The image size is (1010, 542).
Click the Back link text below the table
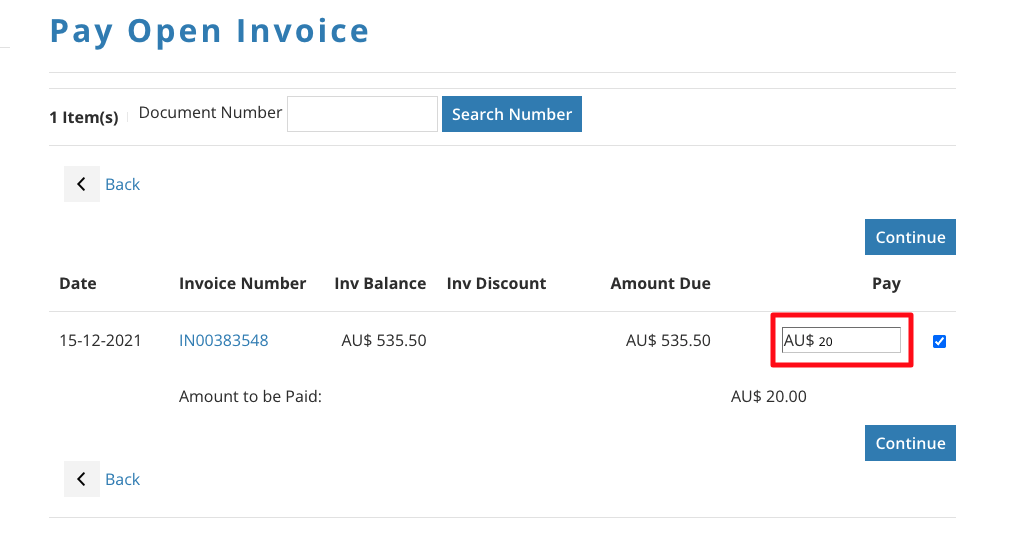point(122,479)
